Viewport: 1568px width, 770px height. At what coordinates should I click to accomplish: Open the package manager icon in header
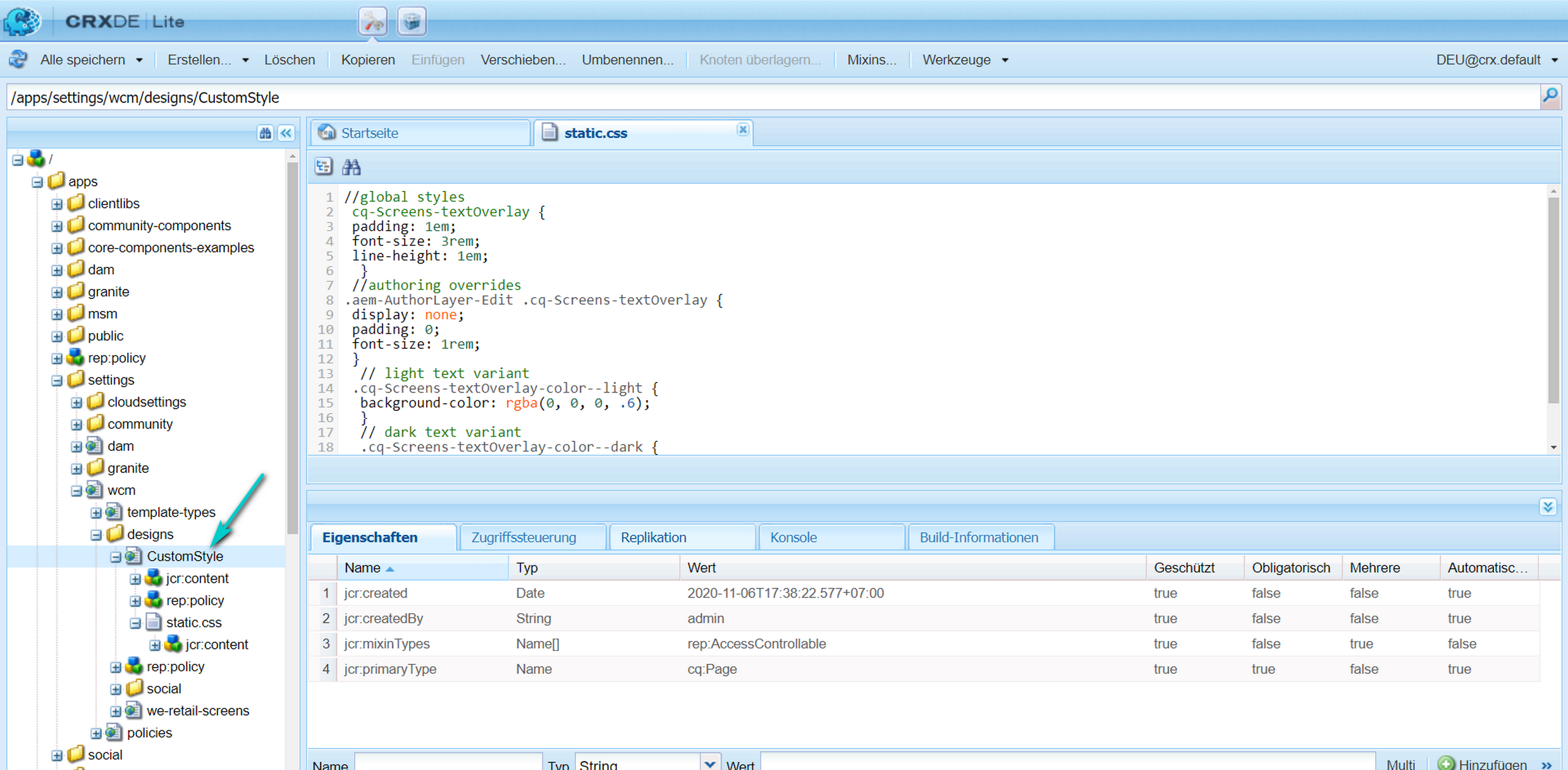[412, 22]
